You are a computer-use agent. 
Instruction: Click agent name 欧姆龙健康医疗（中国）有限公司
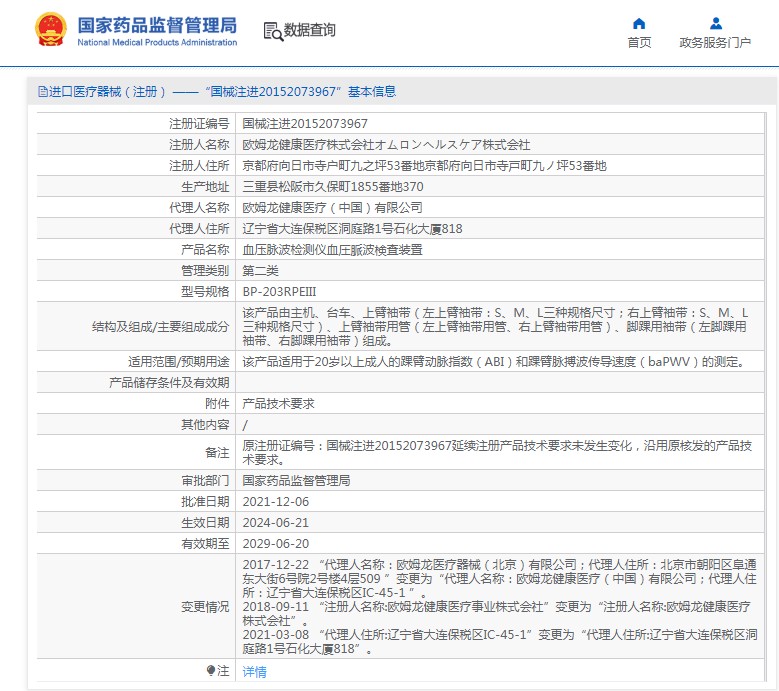coord(333,207)
